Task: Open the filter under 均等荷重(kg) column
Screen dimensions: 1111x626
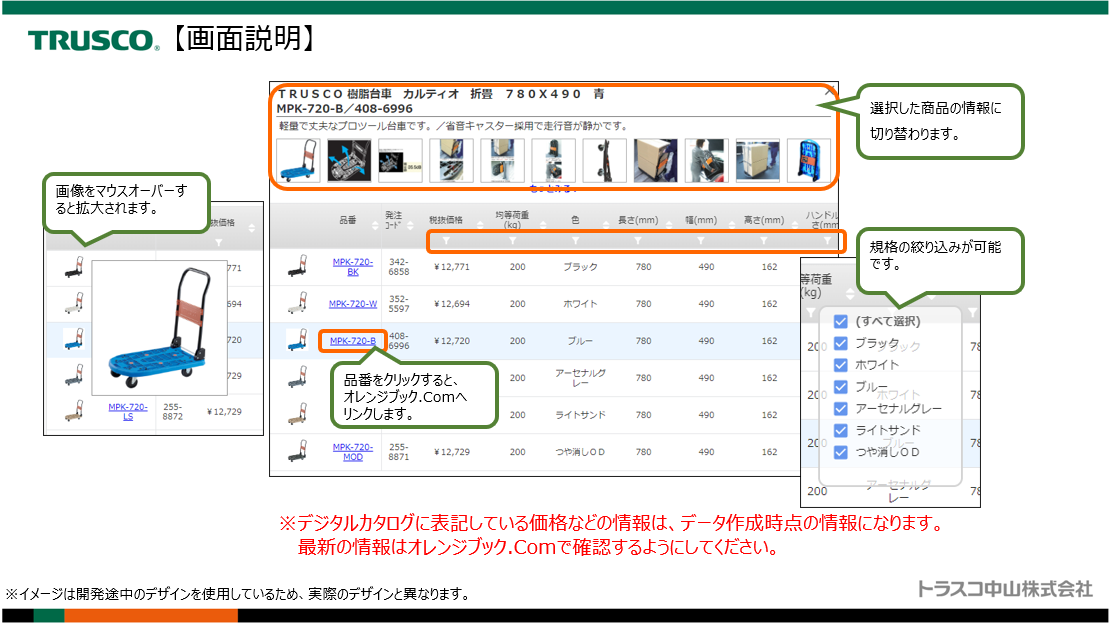Action: 513,241
